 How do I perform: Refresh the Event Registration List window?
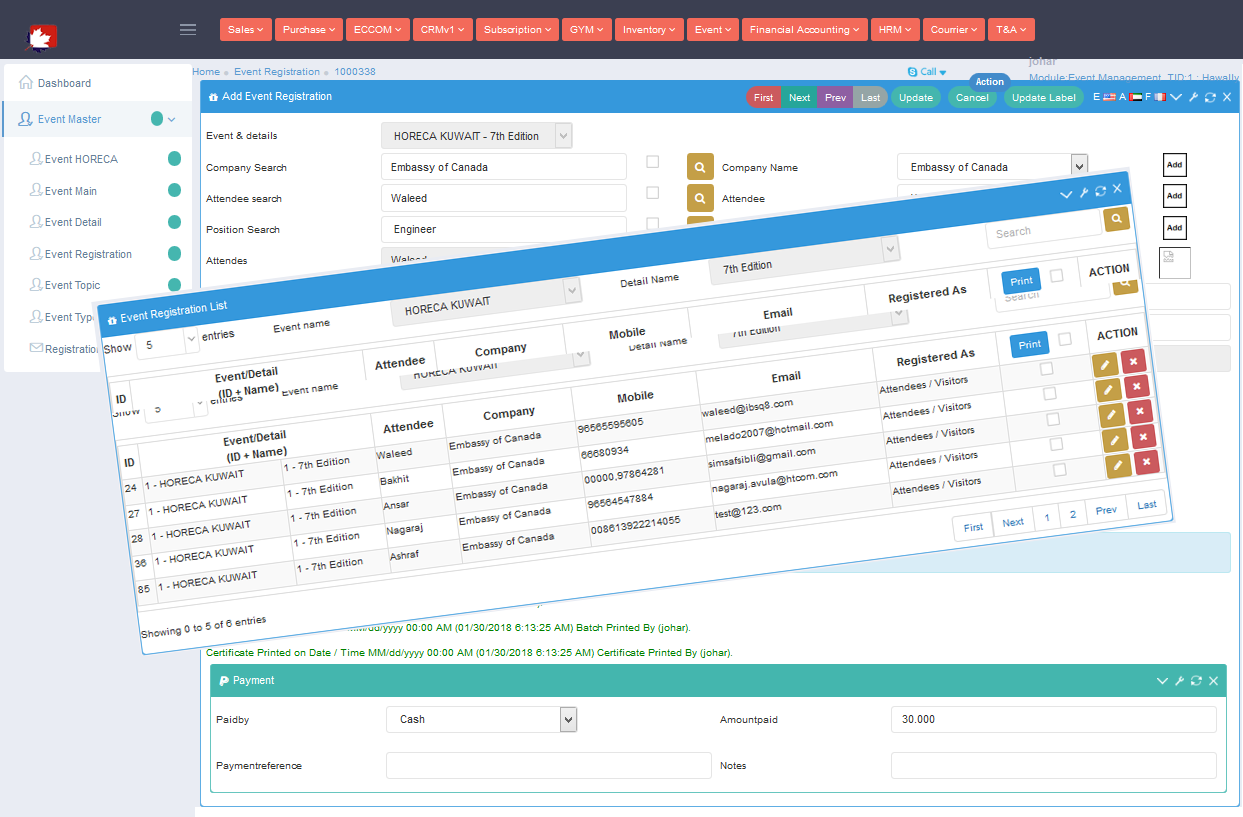pyautogui.click(x=1100, y=191)
